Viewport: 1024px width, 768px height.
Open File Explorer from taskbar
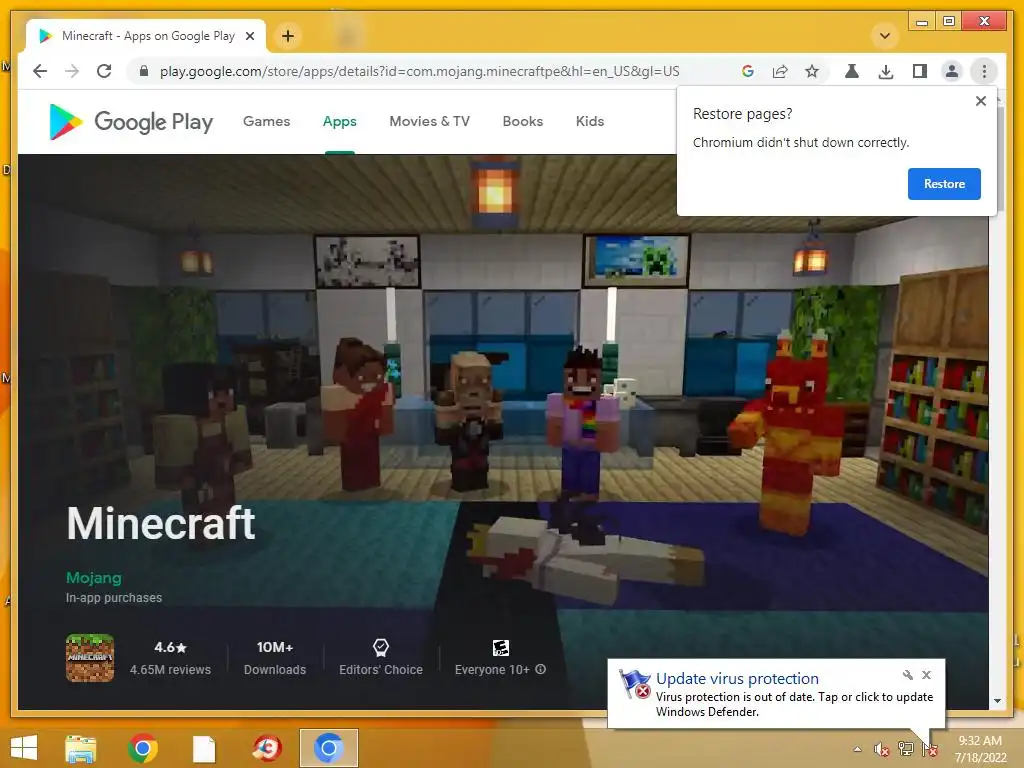click(80, 748)
